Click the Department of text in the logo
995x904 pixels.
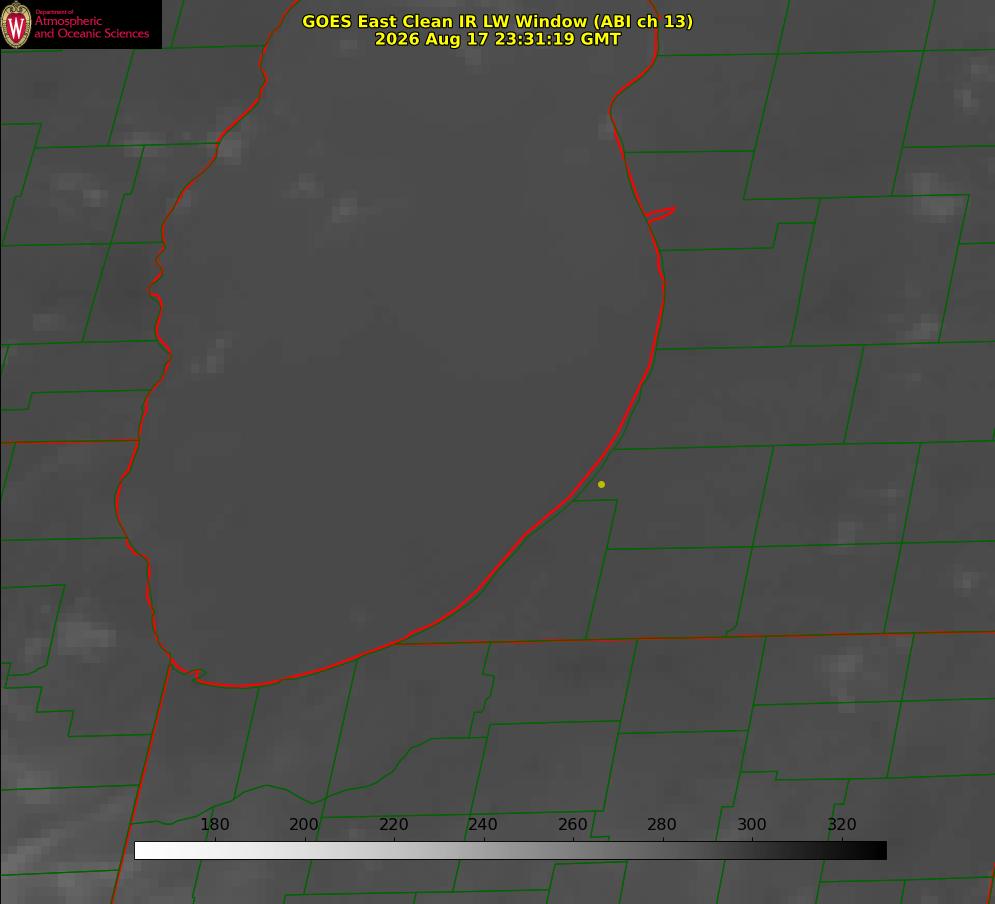(x=54, y=12)
